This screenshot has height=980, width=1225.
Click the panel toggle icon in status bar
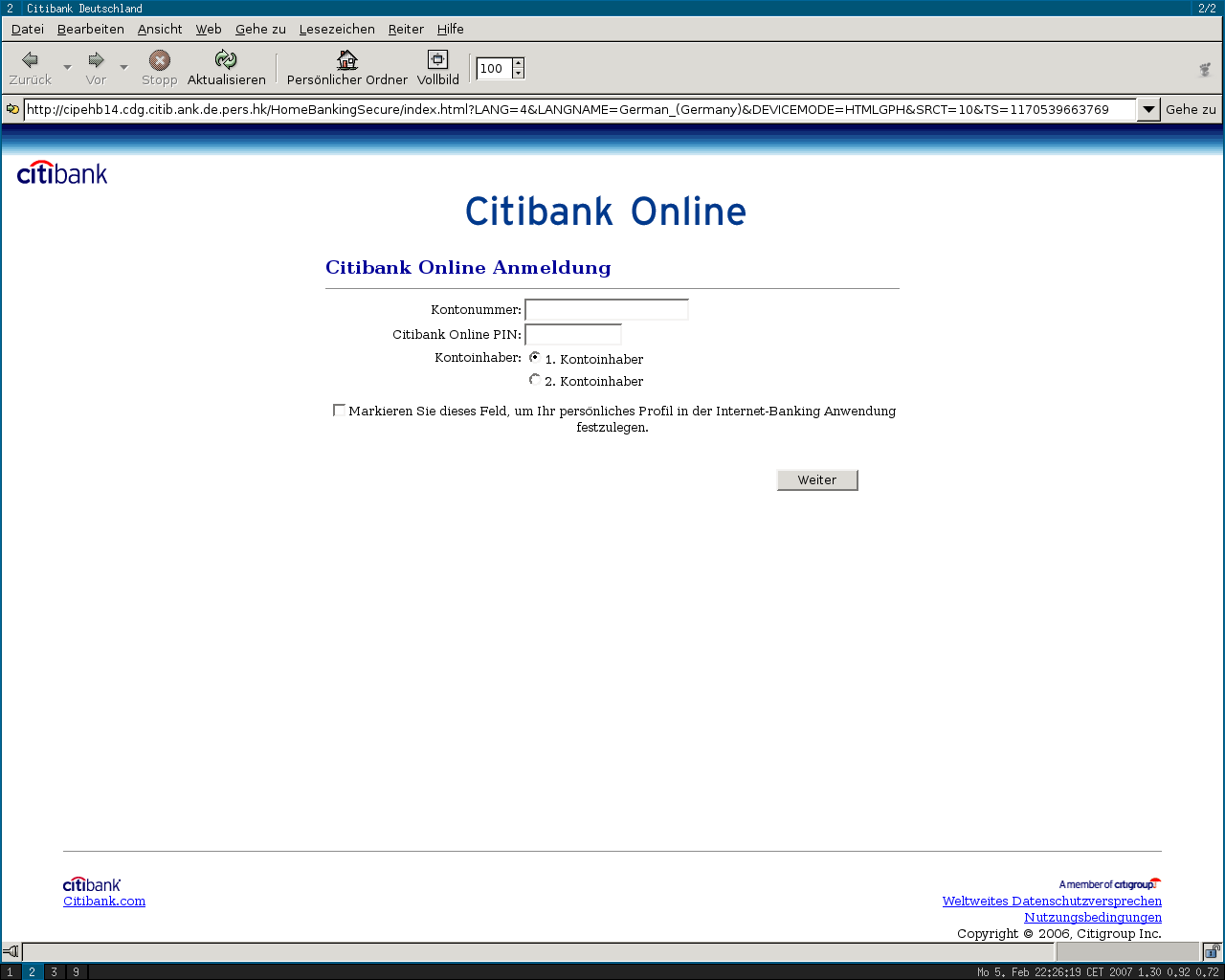[x=11, y=951]
